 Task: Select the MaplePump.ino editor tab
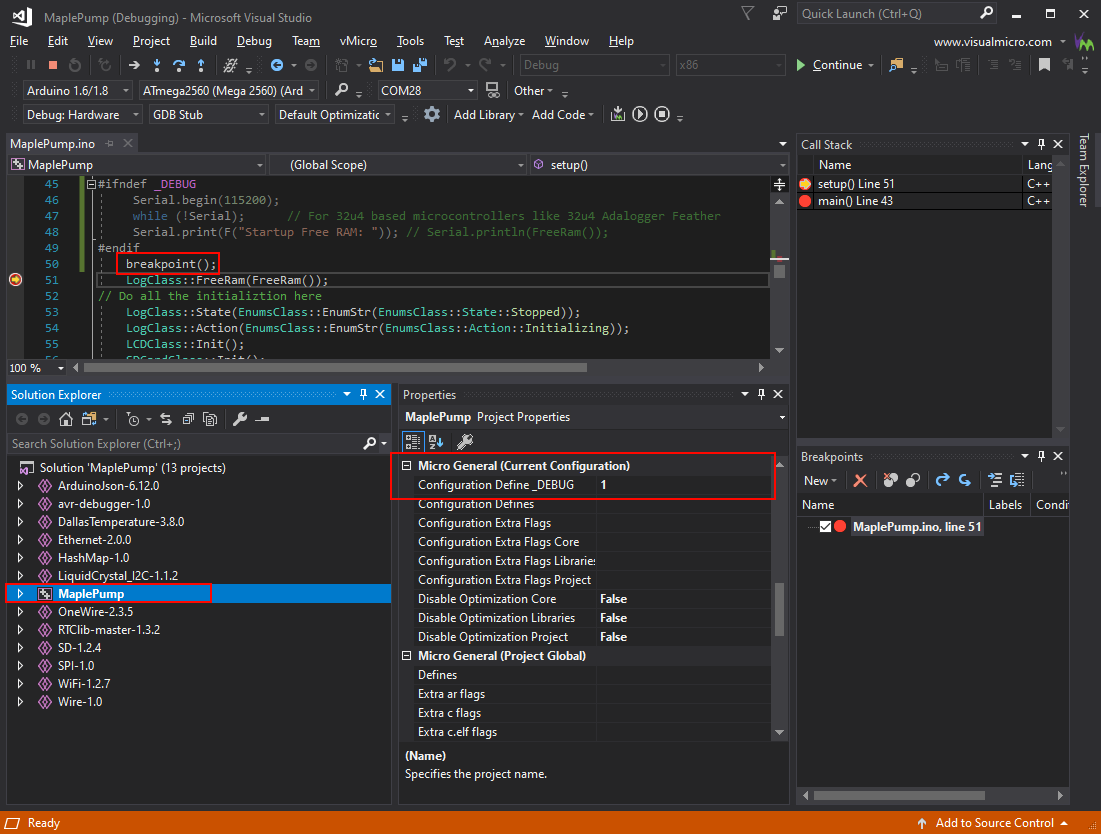pos(53,143)
